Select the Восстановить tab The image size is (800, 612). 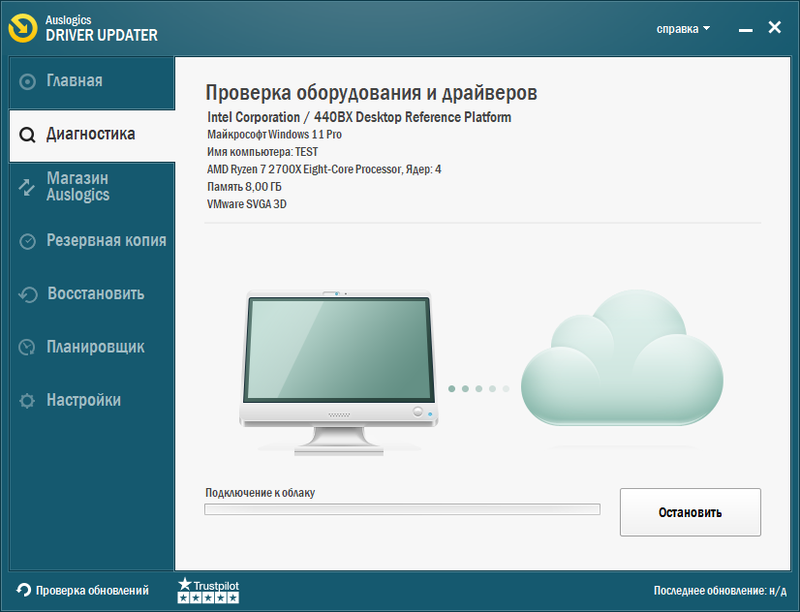pyautogui.click(x=92, y=294)
